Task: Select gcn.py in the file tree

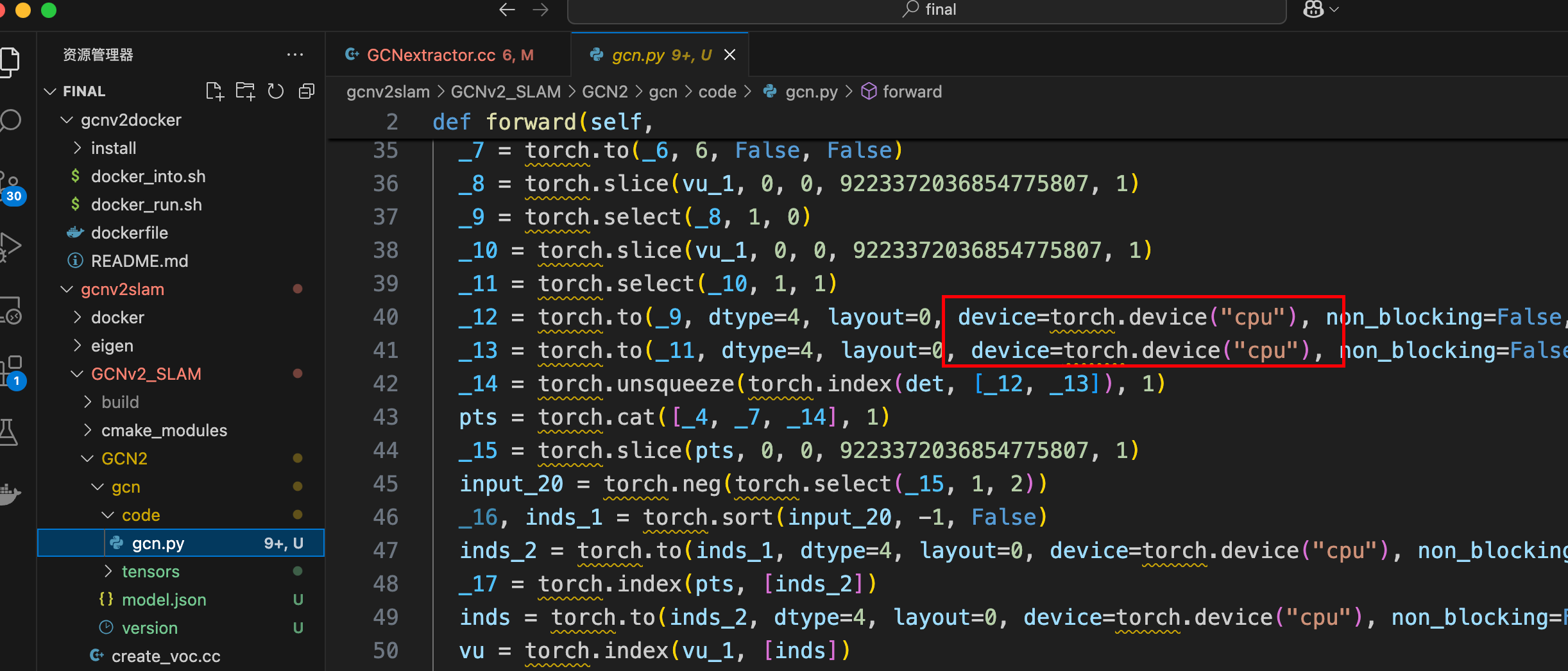Action: pyautogui.click(x=181, y=543)
